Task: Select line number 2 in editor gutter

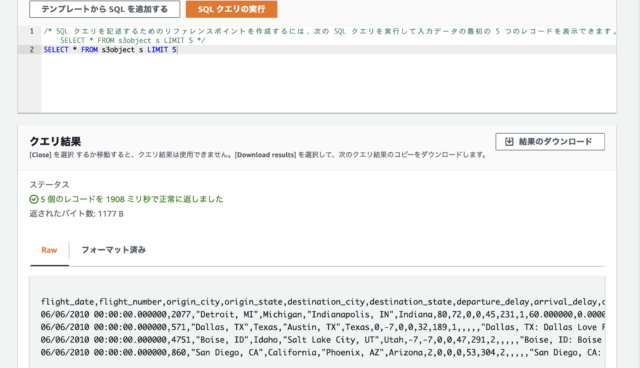Action: (x=32, y=49)
